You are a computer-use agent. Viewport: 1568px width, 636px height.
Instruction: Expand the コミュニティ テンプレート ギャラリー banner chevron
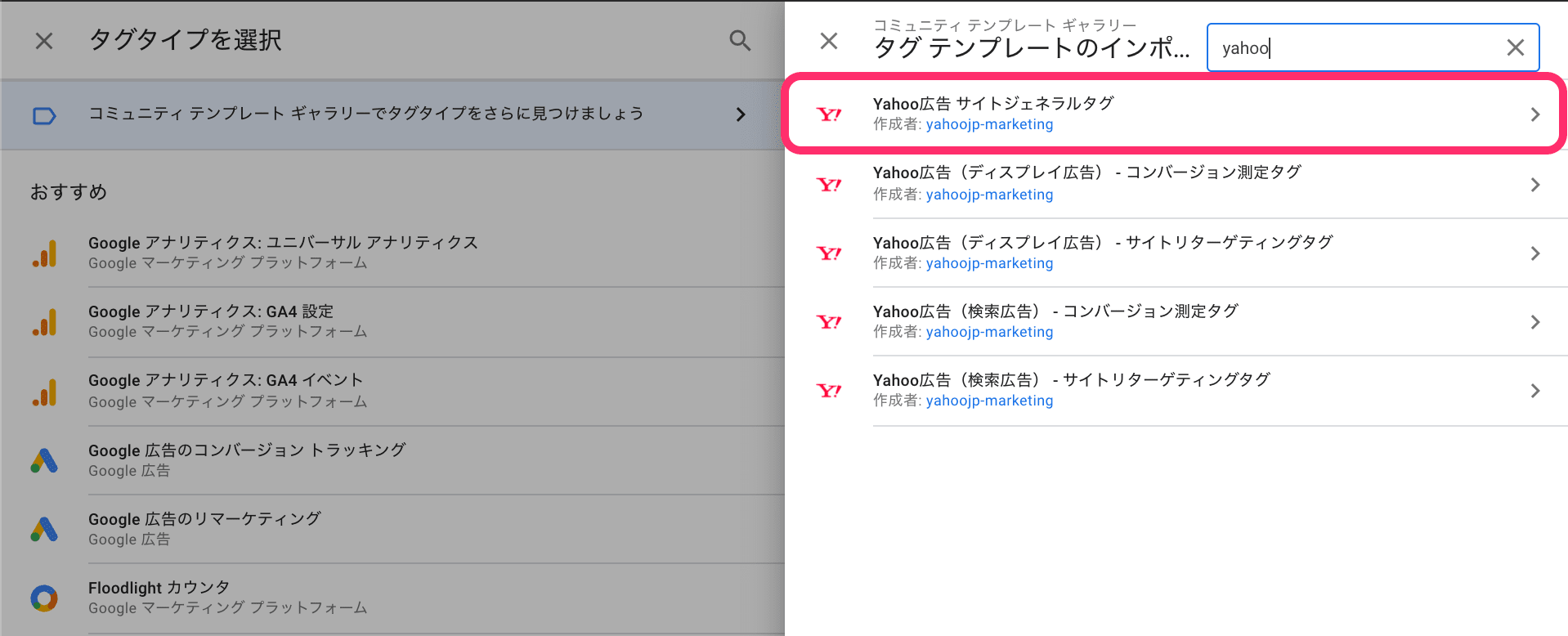(741, 114)
